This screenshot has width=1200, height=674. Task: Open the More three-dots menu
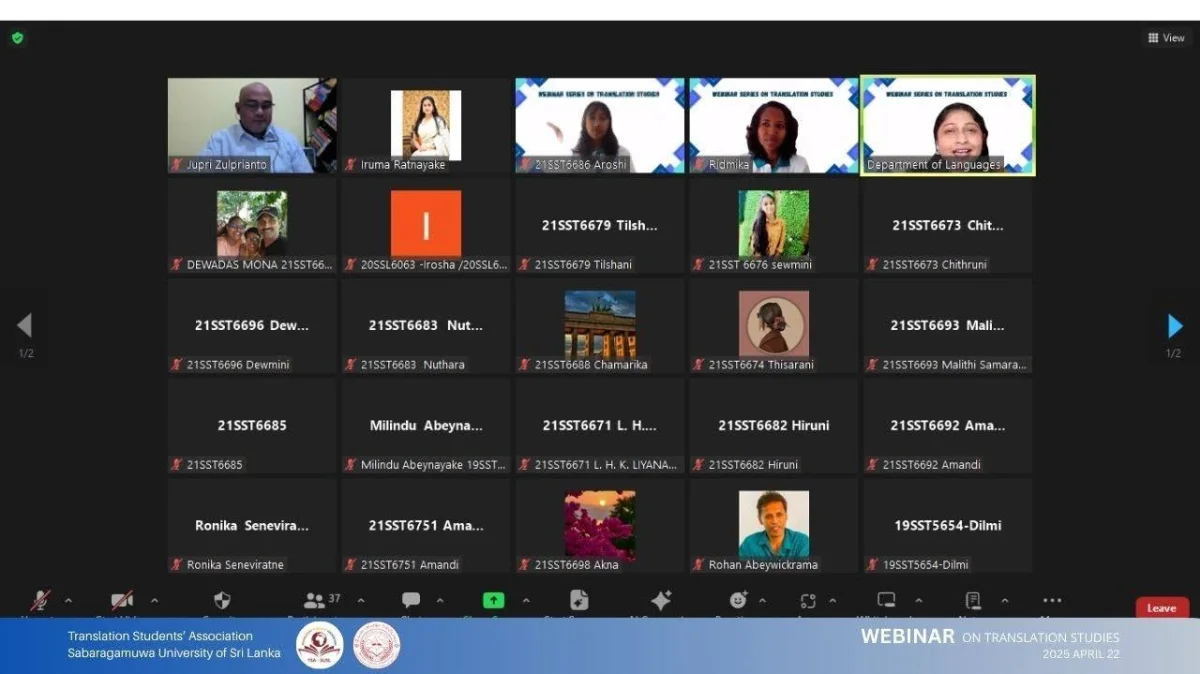pos(1052,600)
